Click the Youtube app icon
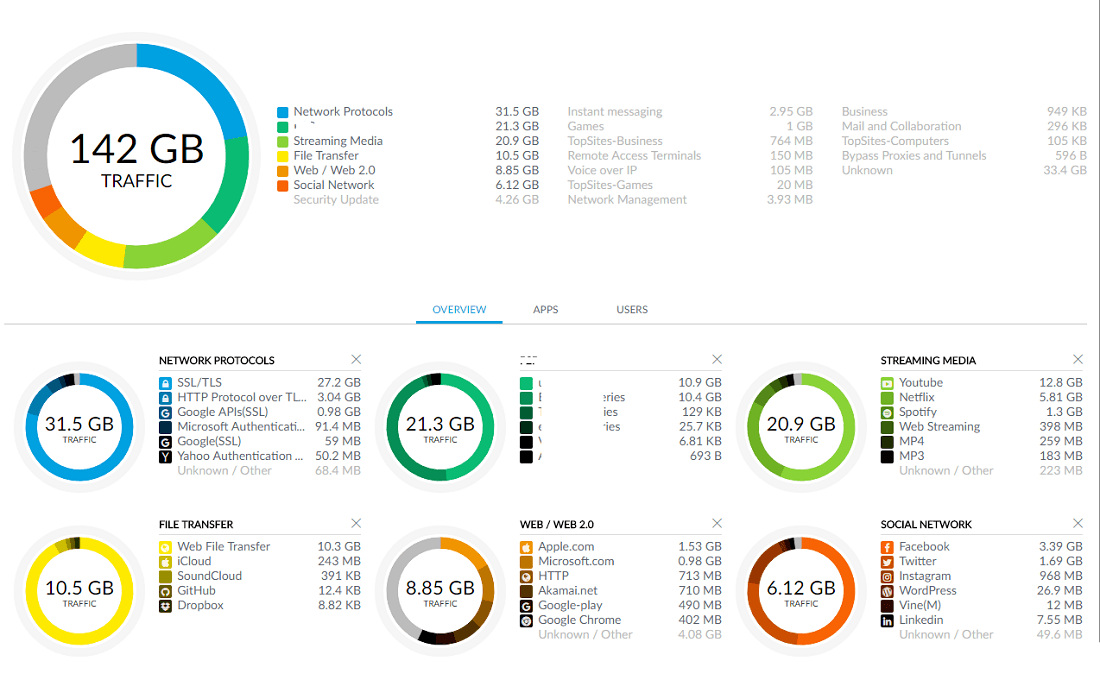This screenshot has width=1100, height=680. click(887, 383)
